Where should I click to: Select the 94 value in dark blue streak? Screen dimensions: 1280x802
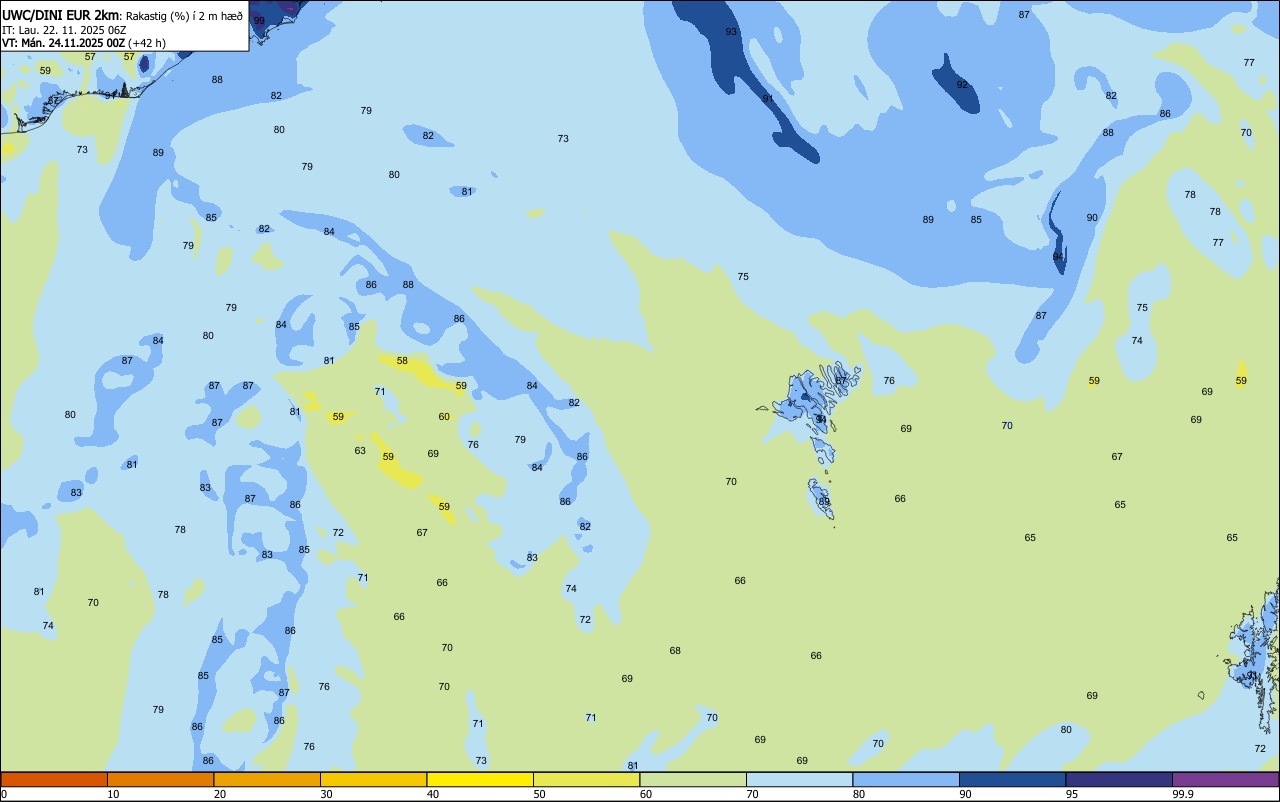pos(1058,257)
